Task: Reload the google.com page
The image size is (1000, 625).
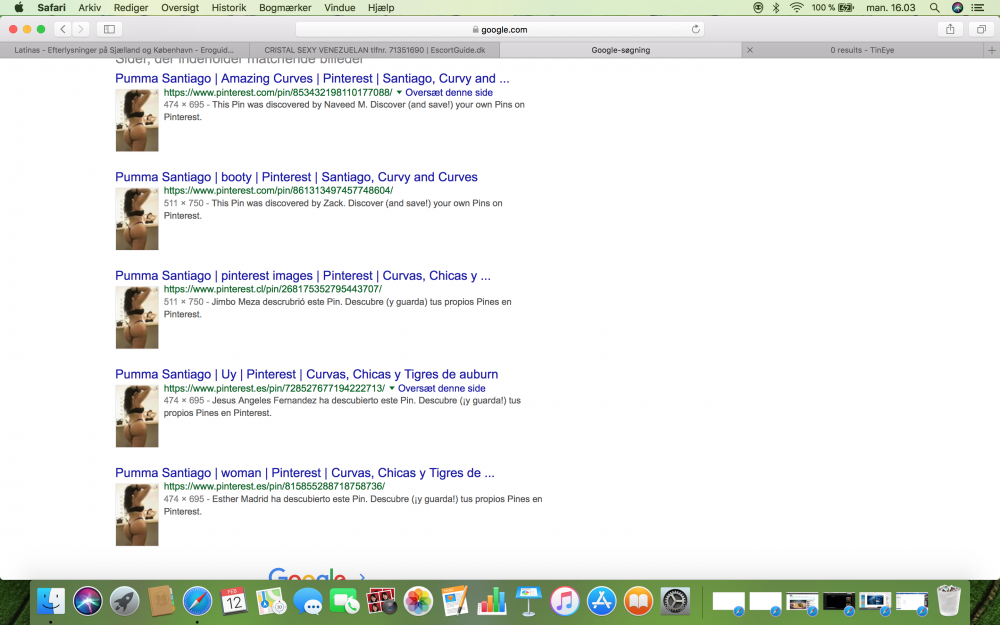Action: pyautogui.click(x=696, y=29)
